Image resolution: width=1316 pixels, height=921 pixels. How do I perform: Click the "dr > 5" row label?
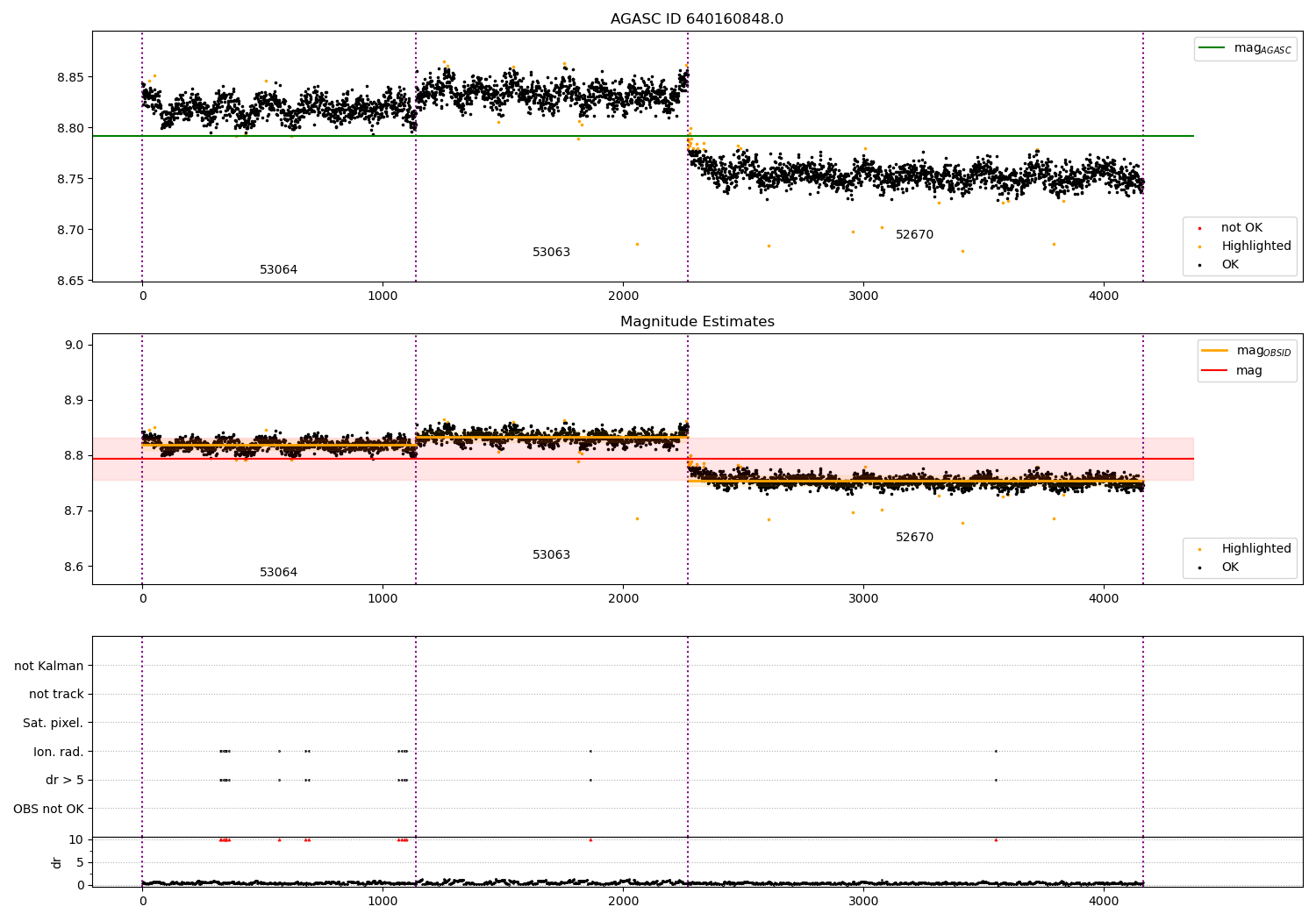pos(65,781)
